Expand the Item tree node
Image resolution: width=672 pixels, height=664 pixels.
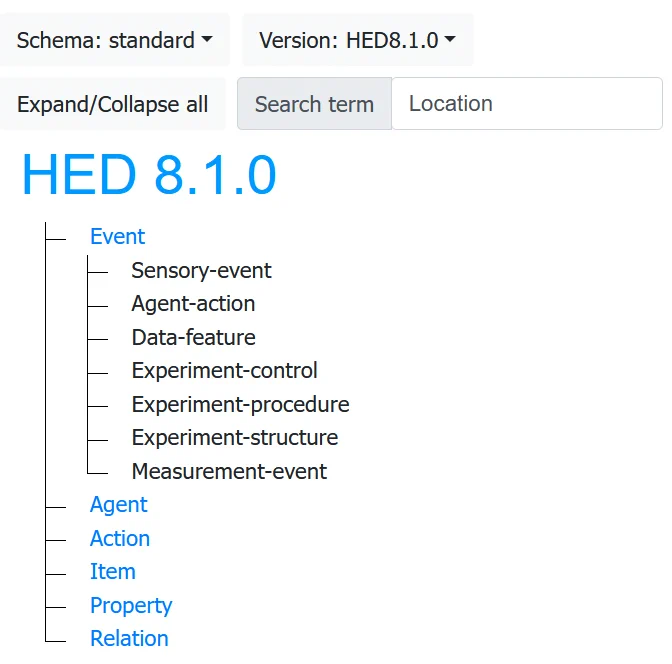click(x=113, y=571)
